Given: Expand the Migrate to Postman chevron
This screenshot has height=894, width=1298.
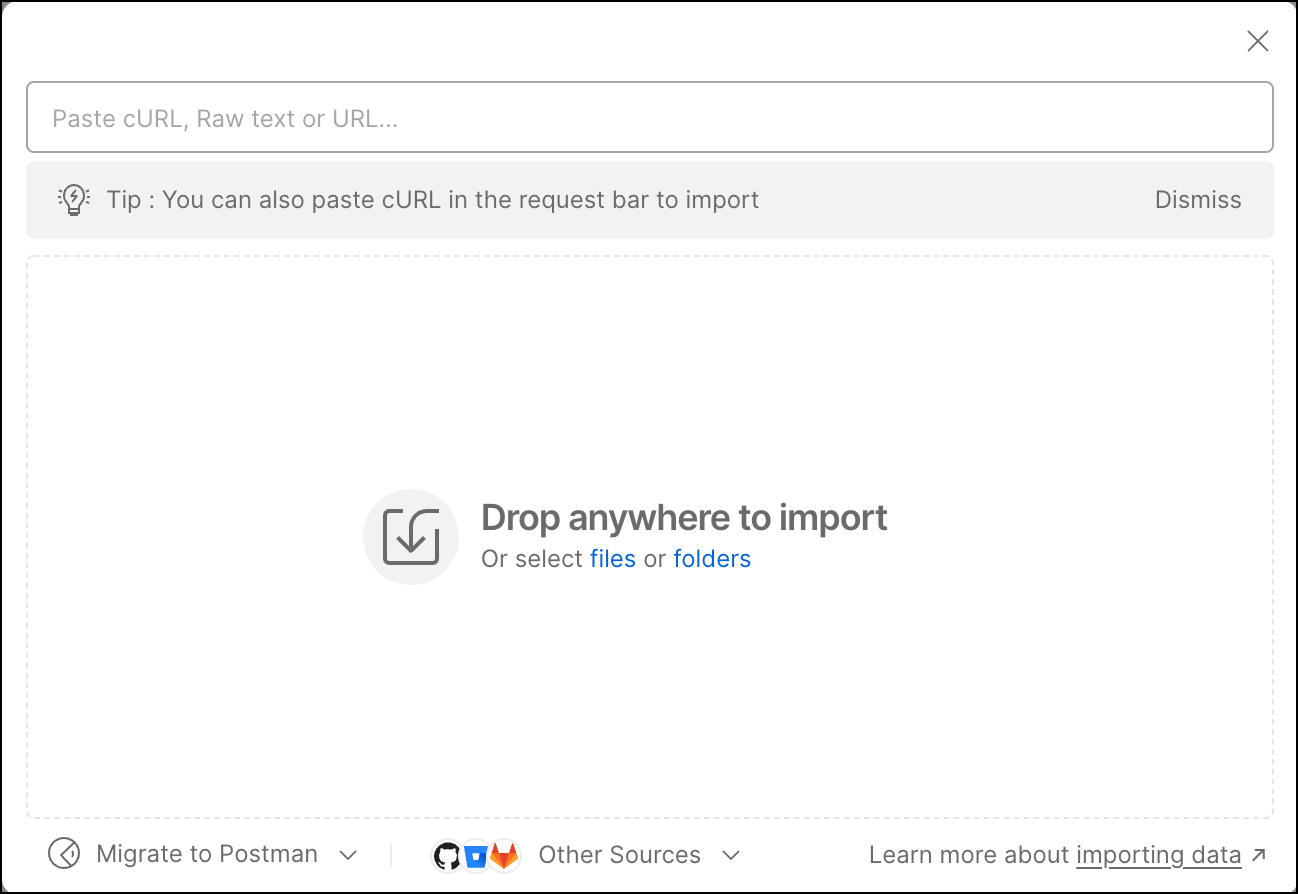Looking at the screenshot, I should tap(348, 855).
